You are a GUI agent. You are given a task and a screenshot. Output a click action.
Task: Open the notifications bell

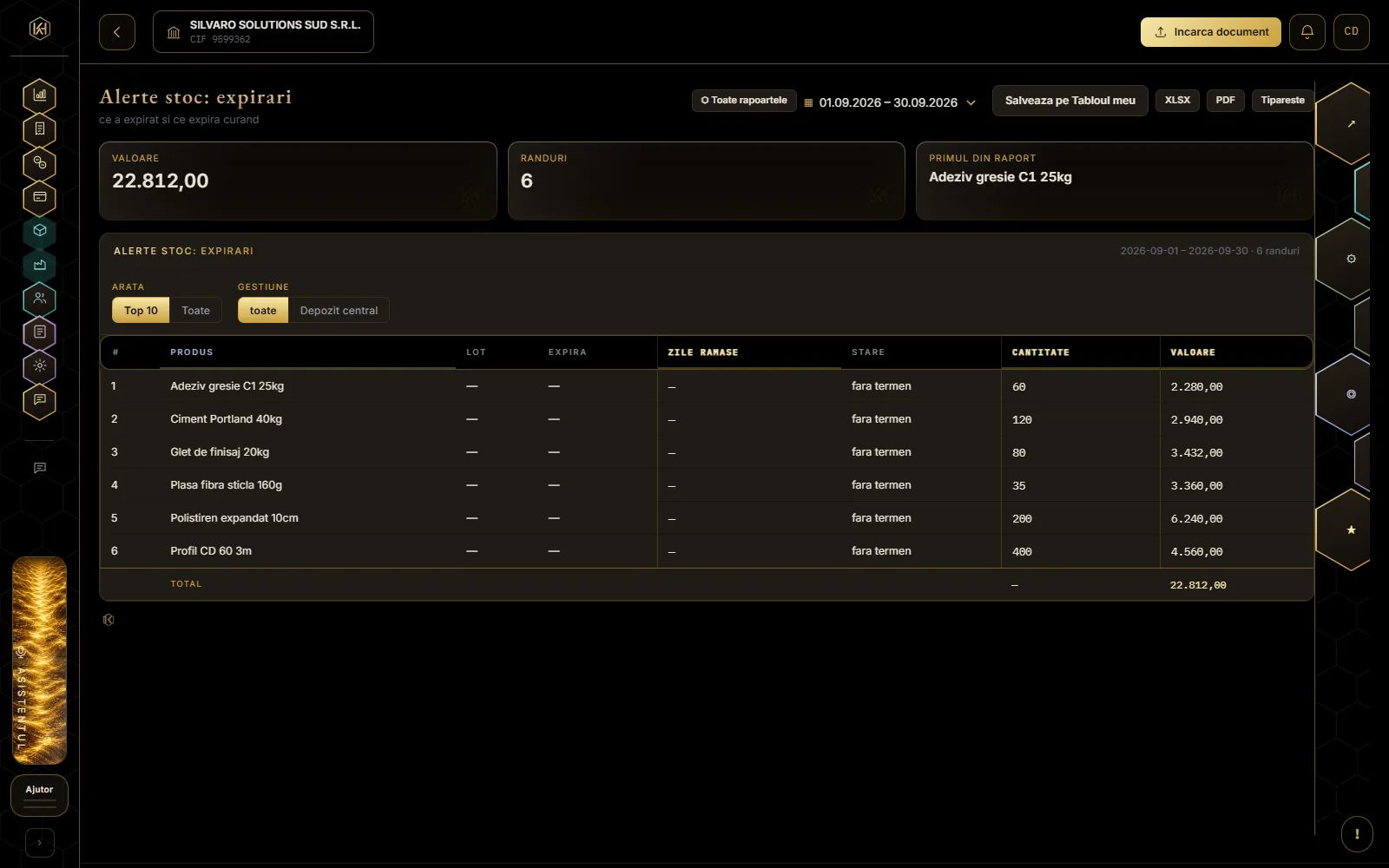[x=1307, y=32]
